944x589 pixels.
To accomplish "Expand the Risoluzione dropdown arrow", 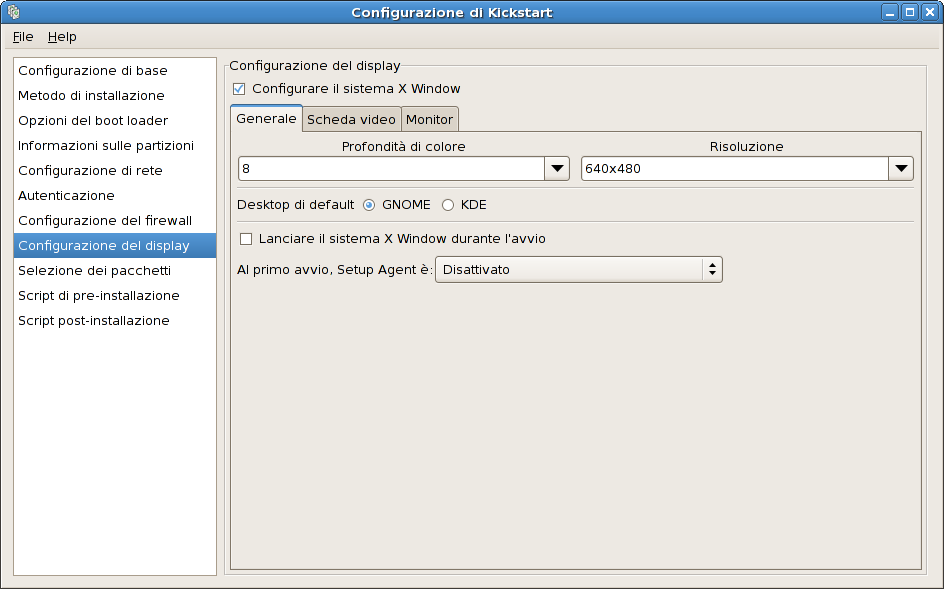I will (901, 169).
